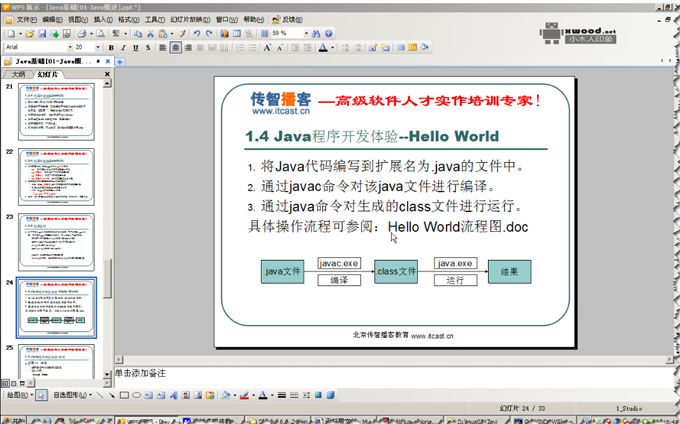The image size is (680, 424).
Task: Open a file with the folder icon
Action: [x=29, y=34]
